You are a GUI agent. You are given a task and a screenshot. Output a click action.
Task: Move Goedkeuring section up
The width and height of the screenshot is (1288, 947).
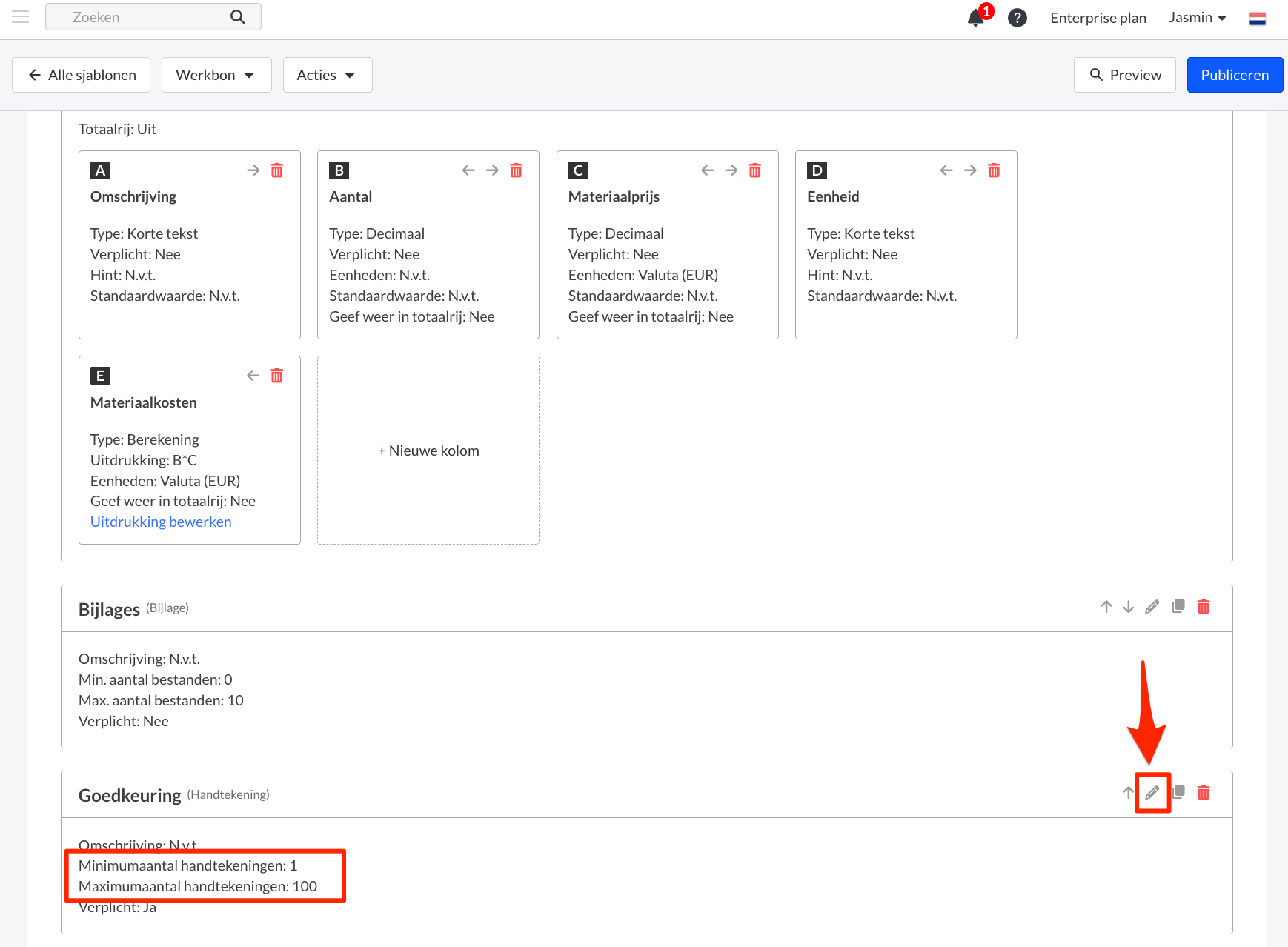pos(1128,793)
